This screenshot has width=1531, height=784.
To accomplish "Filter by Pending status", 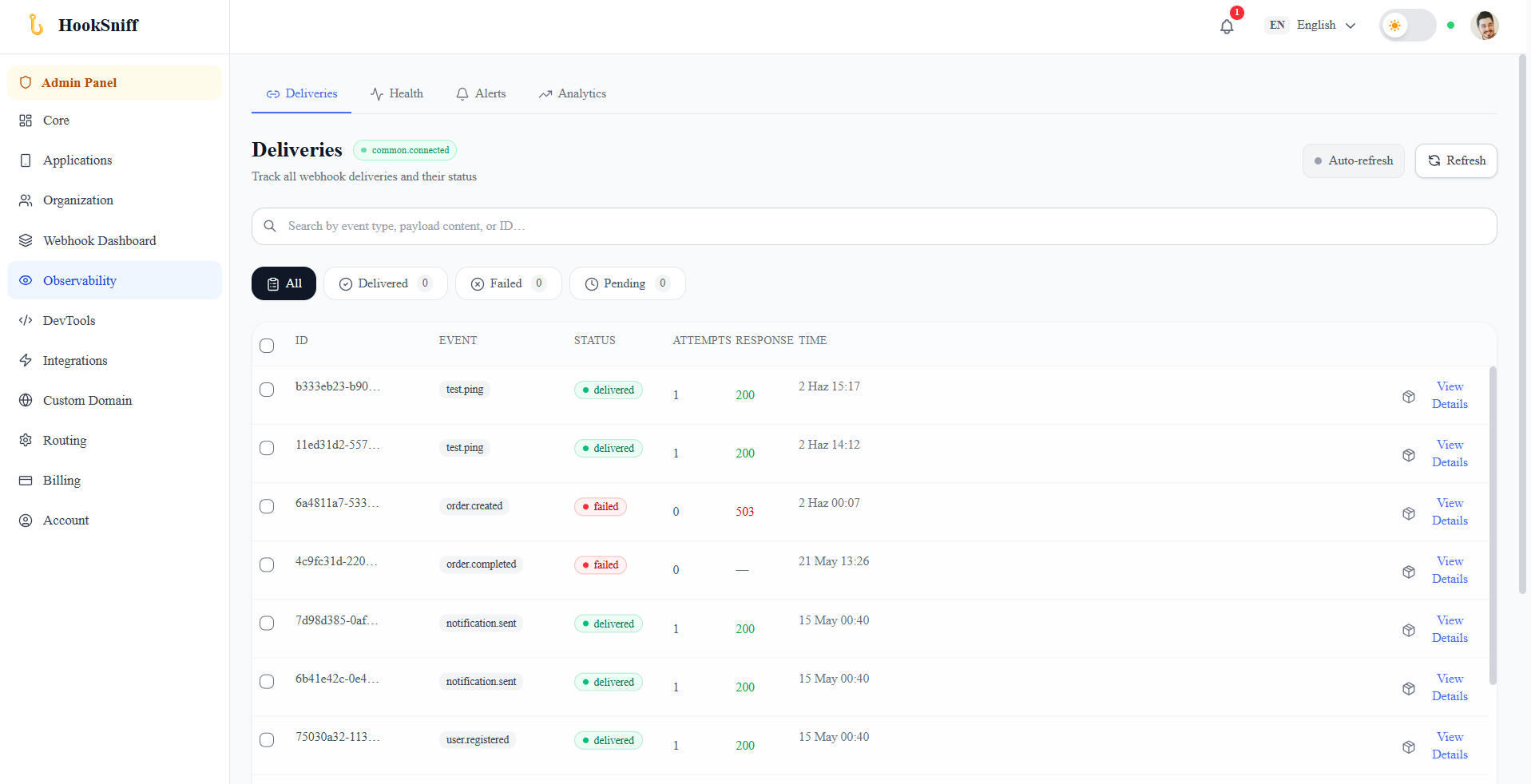I will click(628, 283).
